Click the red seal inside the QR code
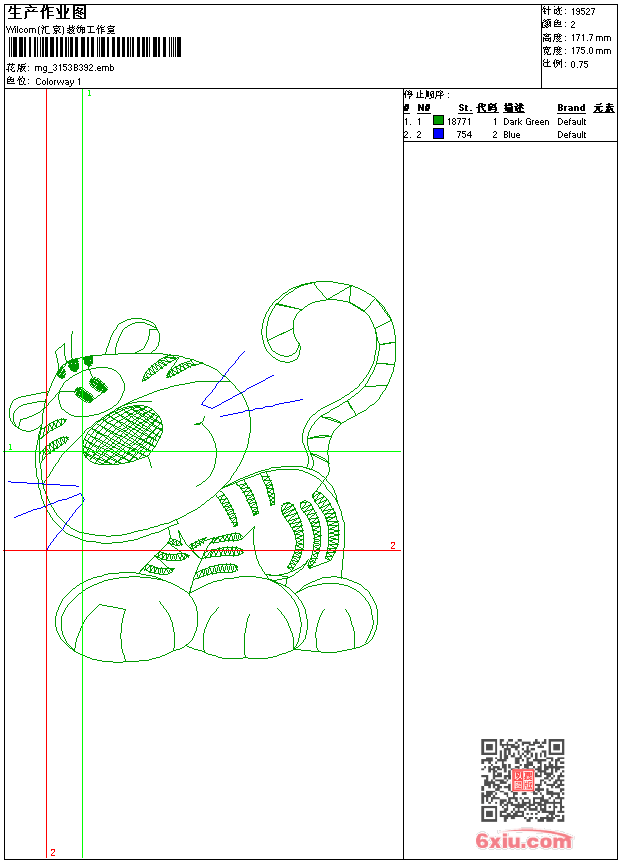The image size is (620, 860). (x=522, y=780)
